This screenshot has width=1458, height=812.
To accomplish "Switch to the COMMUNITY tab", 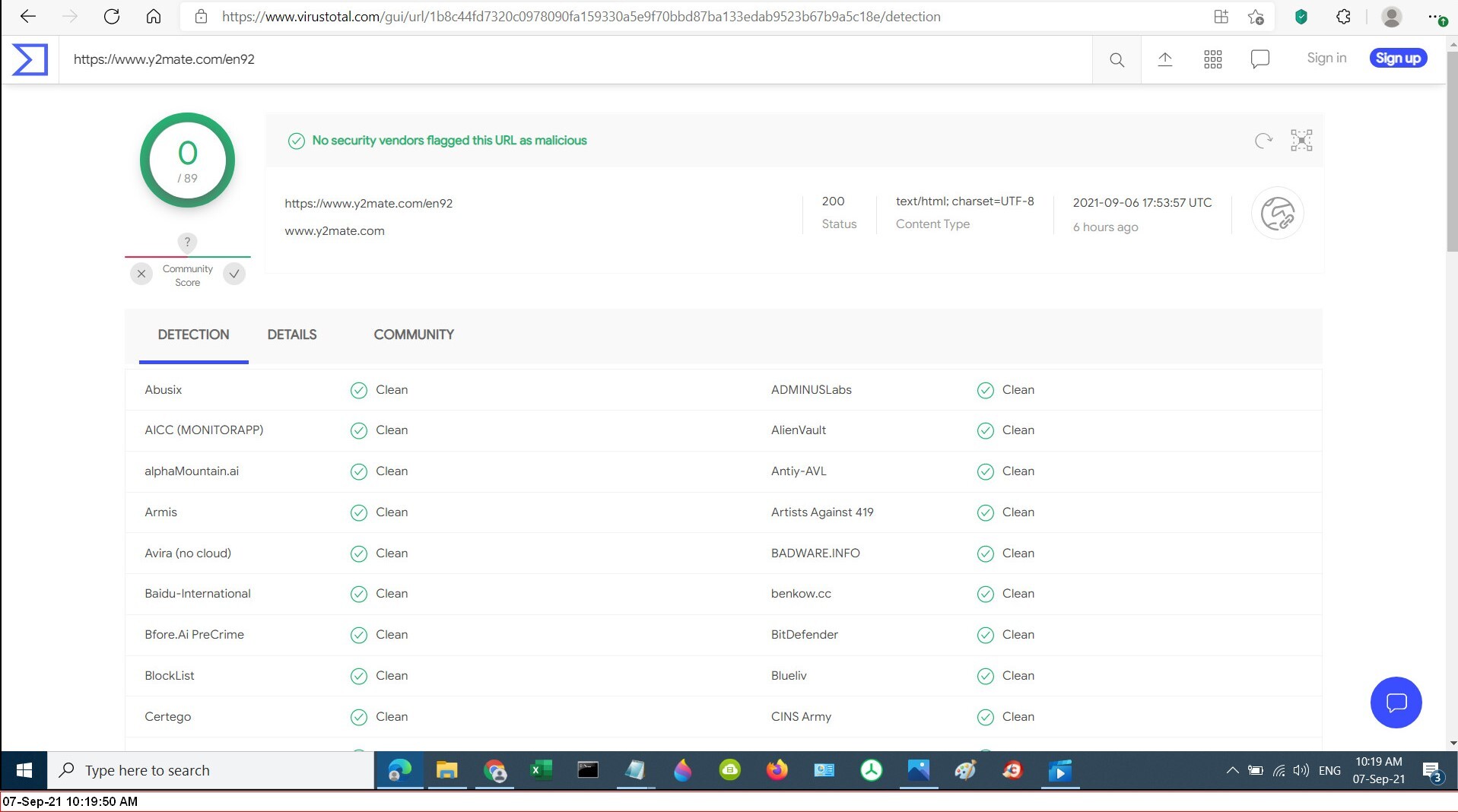I will (x=414, y=335).
